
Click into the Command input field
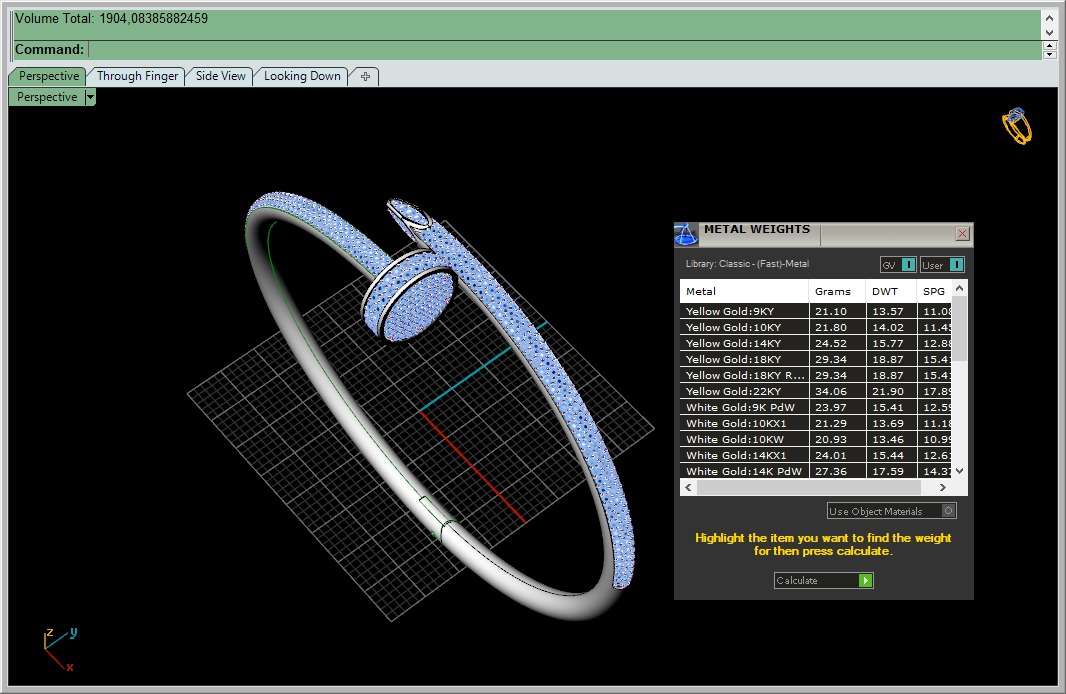pyautogui.click(x=564, y=50)
